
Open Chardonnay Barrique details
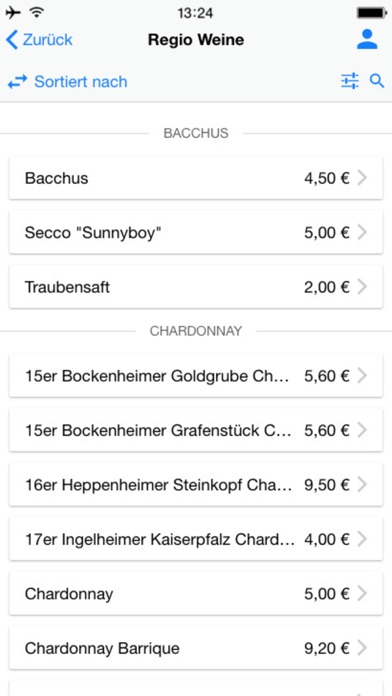tap(196, 649)
